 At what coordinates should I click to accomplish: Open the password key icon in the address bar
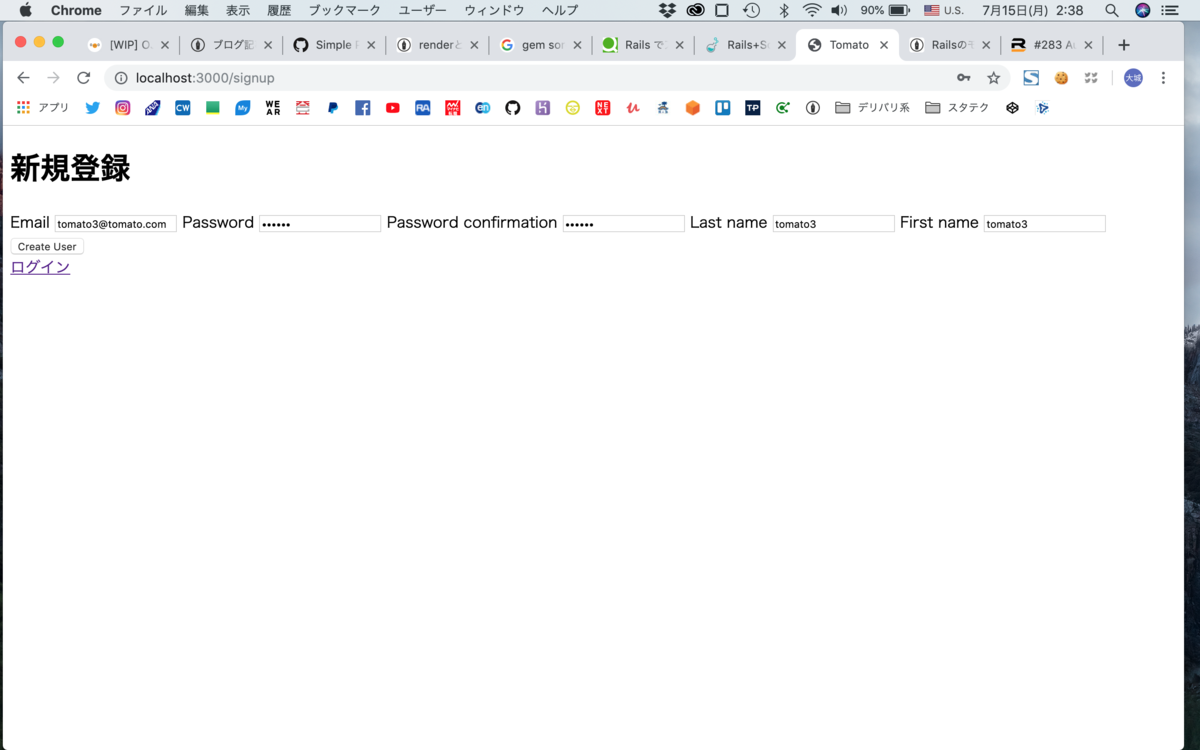click(x=963, y=77)
